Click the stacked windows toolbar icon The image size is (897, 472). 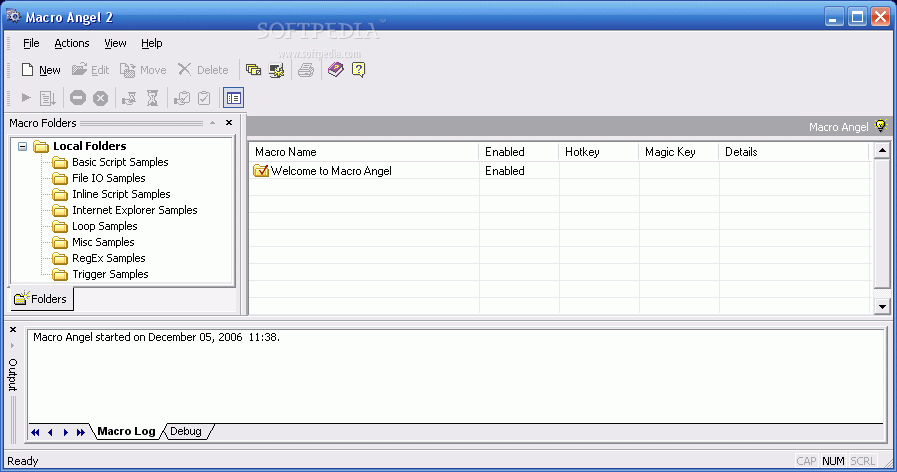coord(253,70)
